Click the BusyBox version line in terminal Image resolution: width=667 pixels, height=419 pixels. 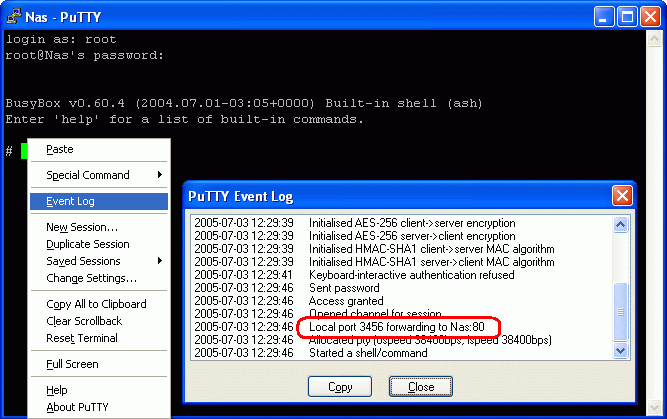pyautogui.click(x=244, y=103)
